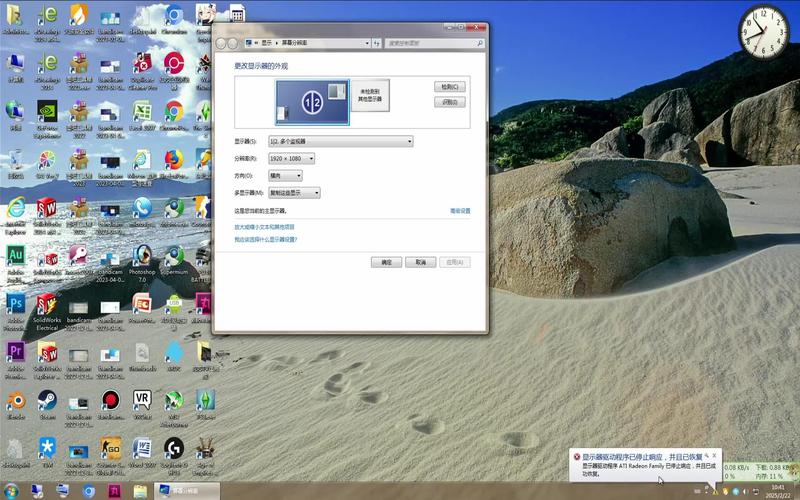Expand the 显示器 display selection dropdown
The width and height of the screenshot is (800, 500).
(340, 141)
